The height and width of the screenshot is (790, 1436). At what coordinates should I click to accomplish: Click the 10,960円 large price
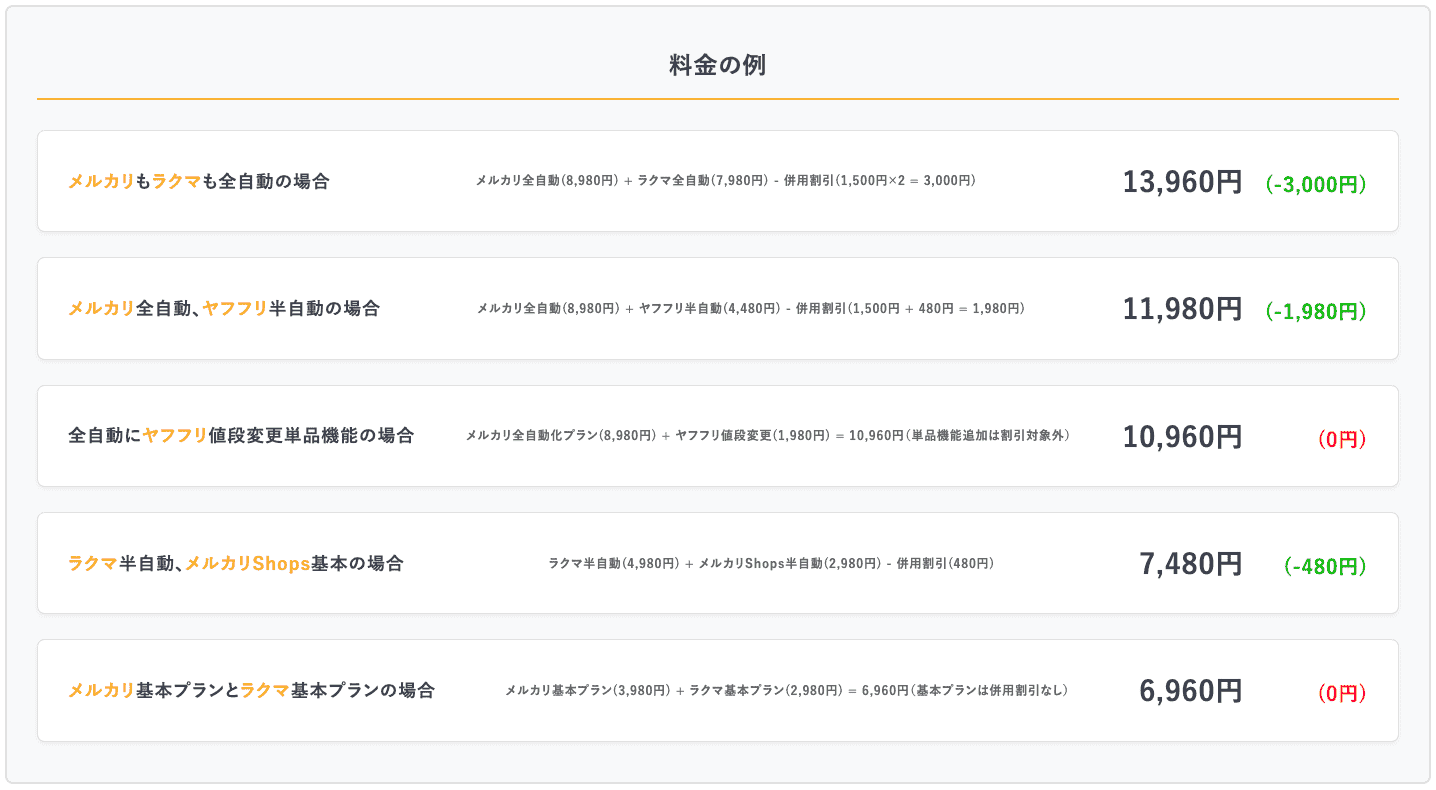(x=1182, y=436)
